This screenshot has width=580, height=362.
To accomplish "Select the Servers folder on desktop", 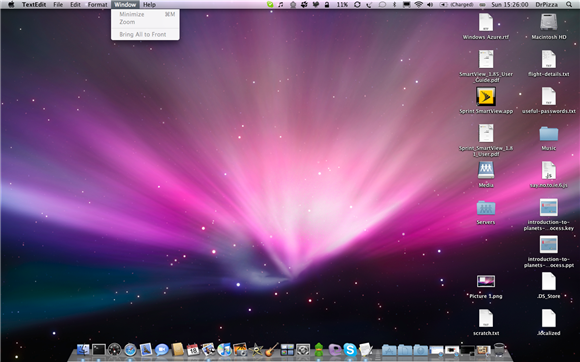I will pyautogui.click(x=486, y=207).
